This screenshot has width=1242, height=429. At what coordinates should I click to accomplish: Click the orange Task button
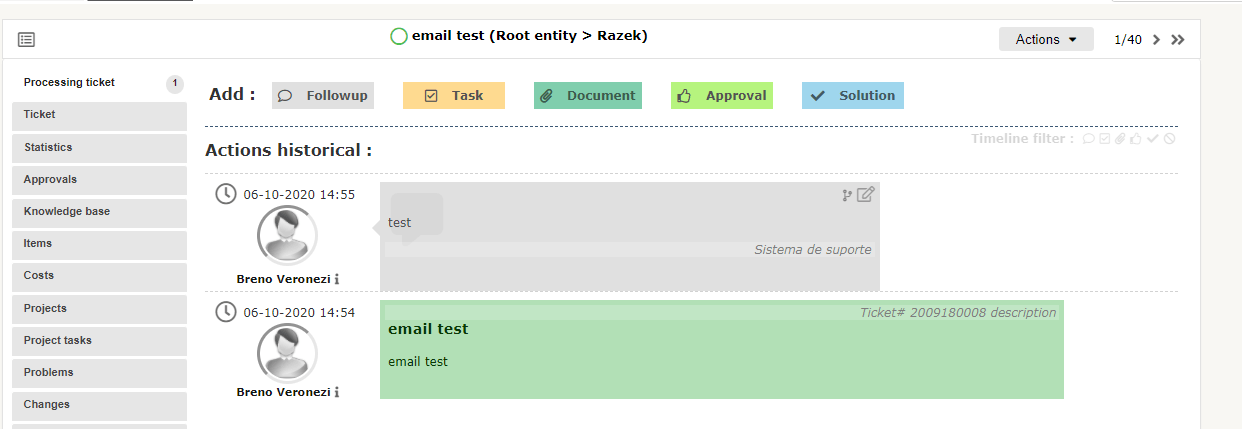454,96
